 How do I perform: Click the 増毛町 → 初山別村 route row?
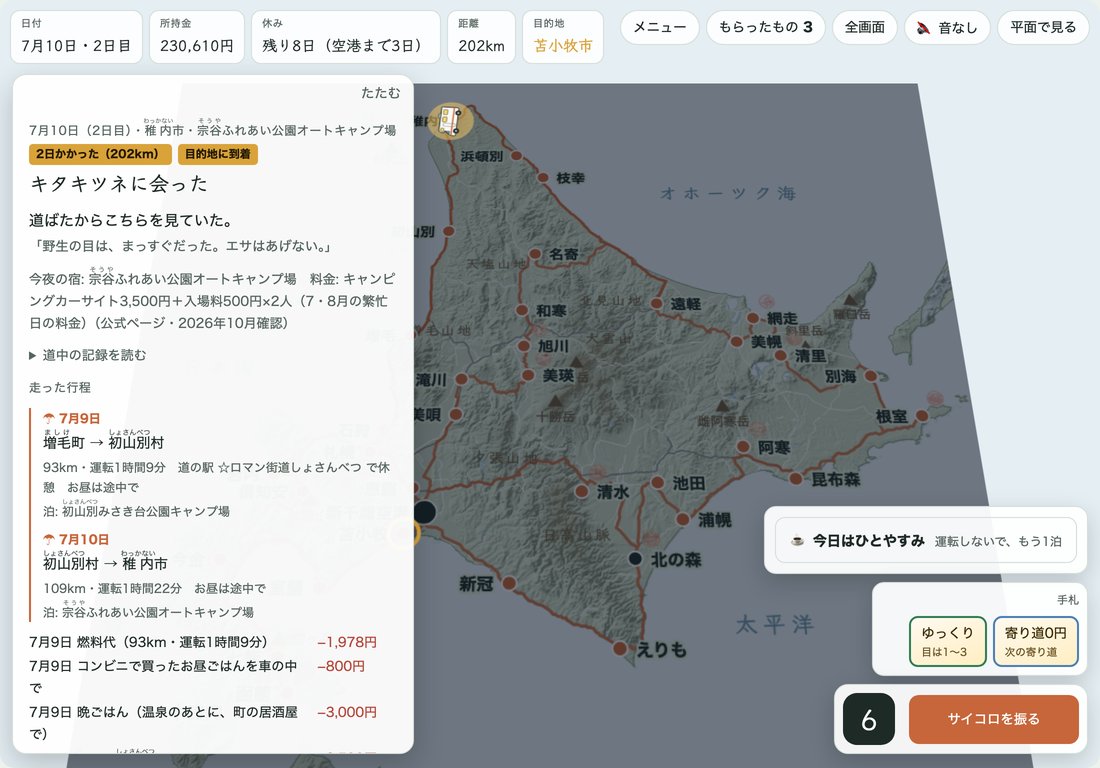(103, 443)
